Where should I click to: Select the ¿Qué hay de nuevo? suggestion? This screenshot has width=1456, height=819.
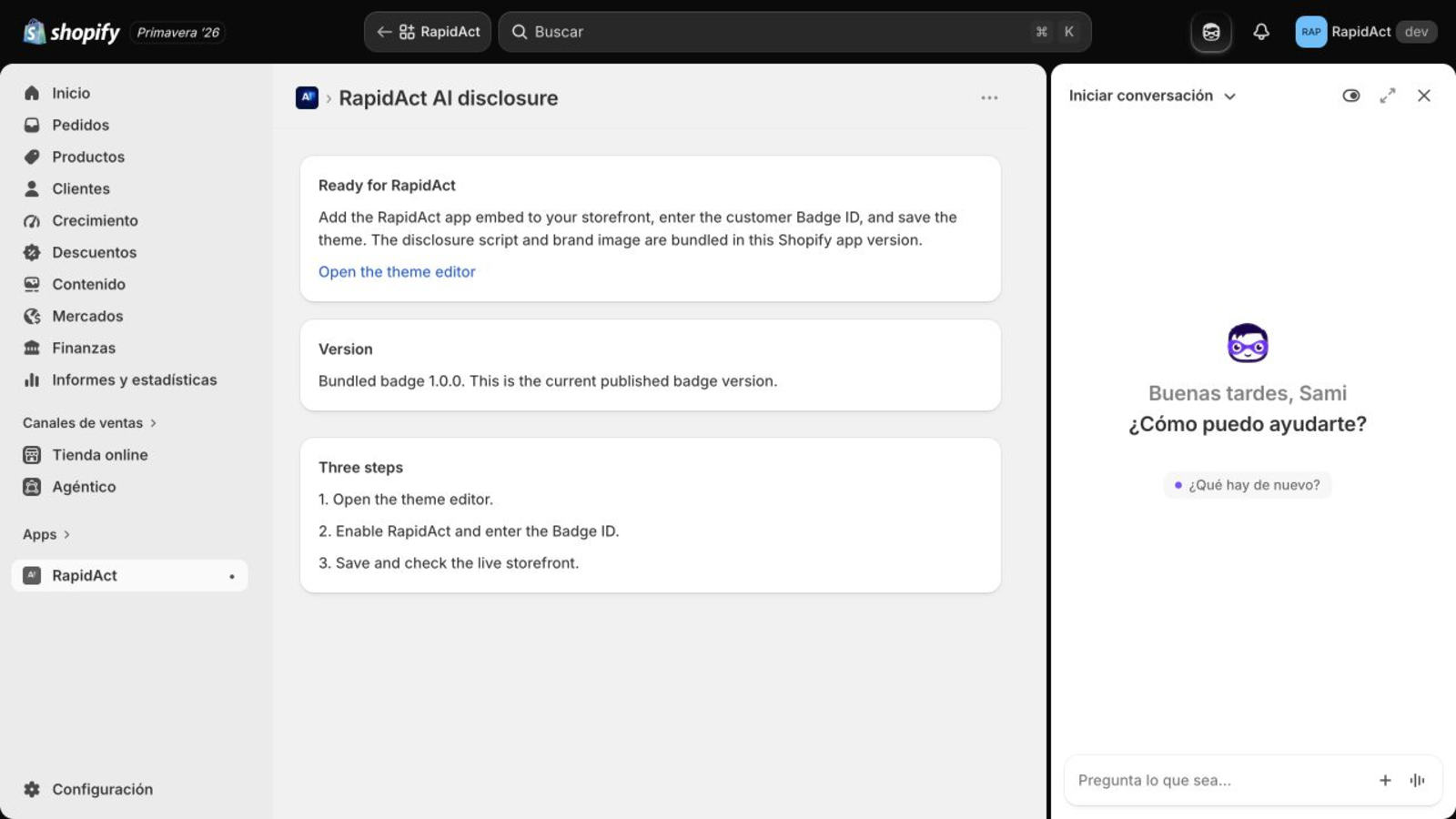click(1247, 485)
